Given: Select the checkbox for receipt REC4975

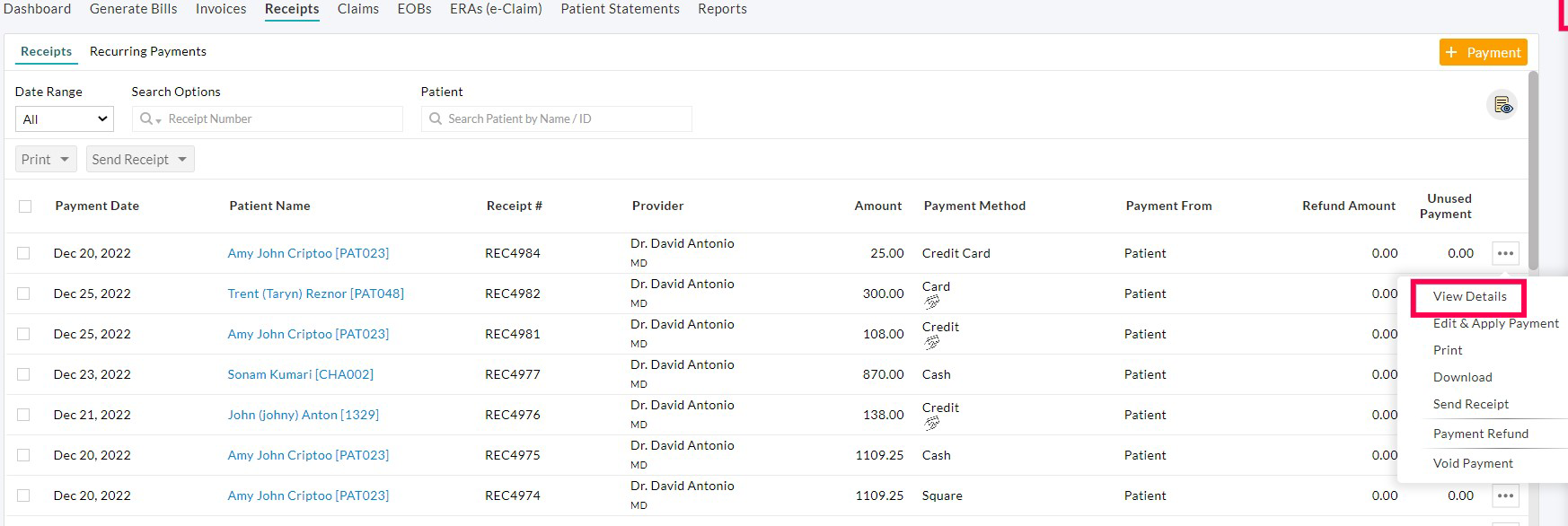Looking at the screenshot, I should [24, 455].
